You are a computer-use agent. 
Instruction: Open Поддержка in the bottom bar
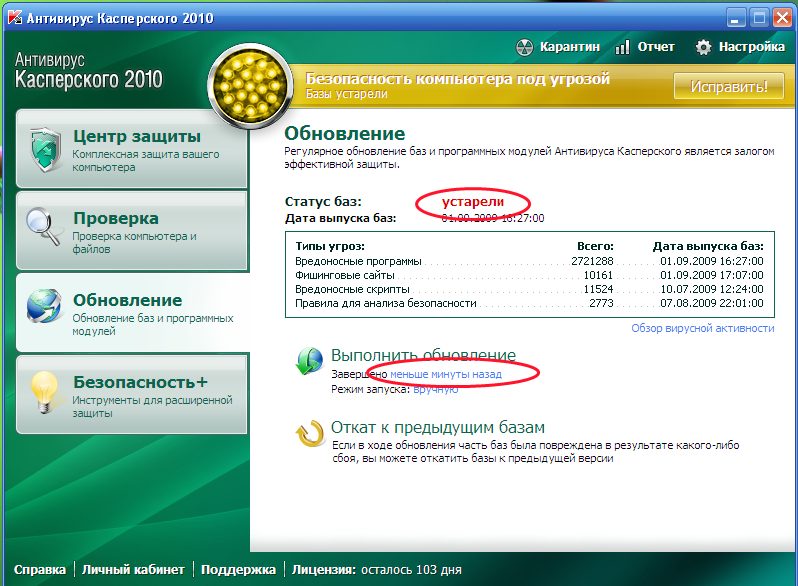(238, 569)
